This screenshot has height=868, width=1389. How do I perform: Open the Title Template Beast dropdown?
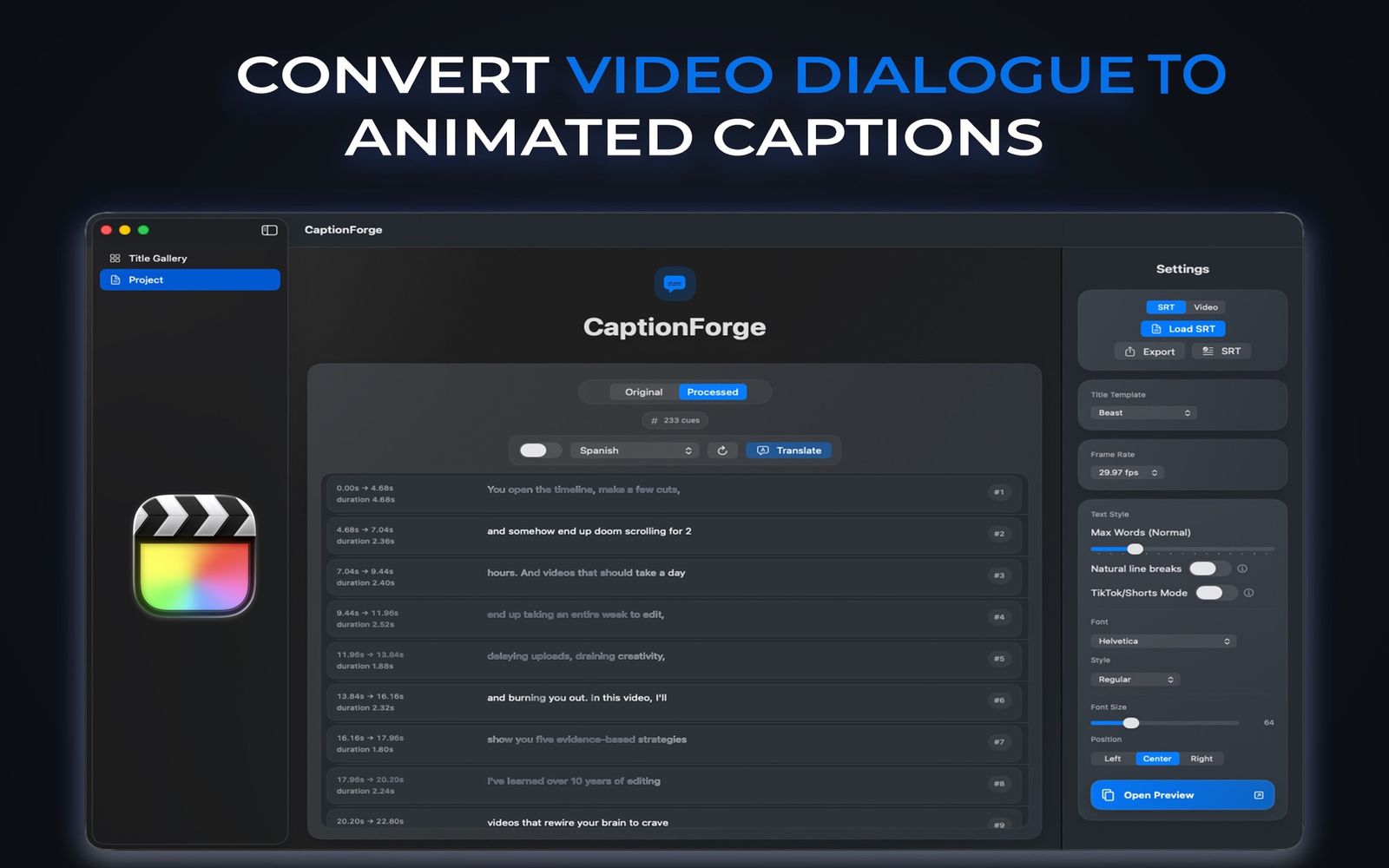pos(1144,413)
